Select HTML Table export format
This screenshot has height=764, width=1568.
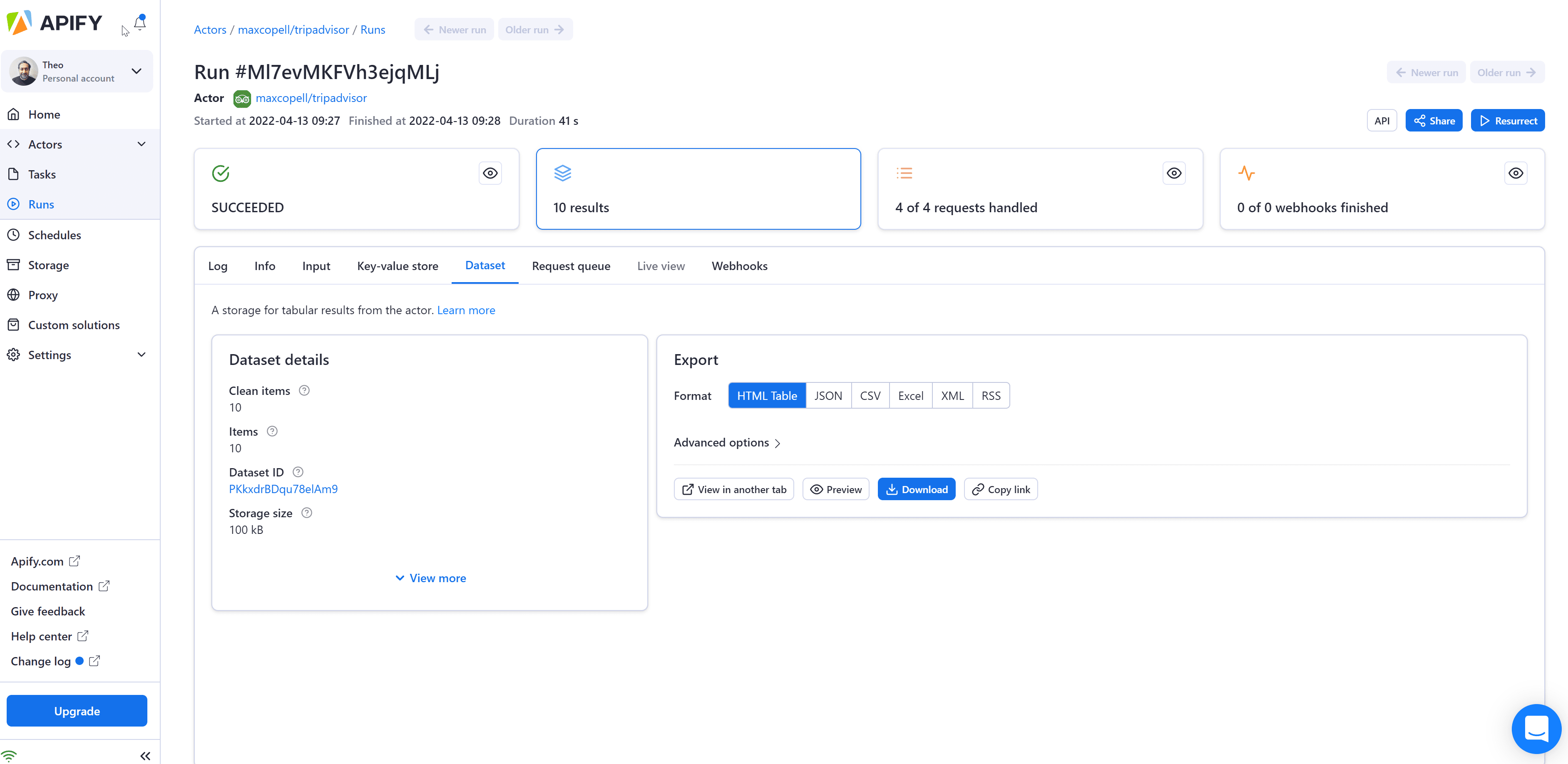click(x=767, y=395)
